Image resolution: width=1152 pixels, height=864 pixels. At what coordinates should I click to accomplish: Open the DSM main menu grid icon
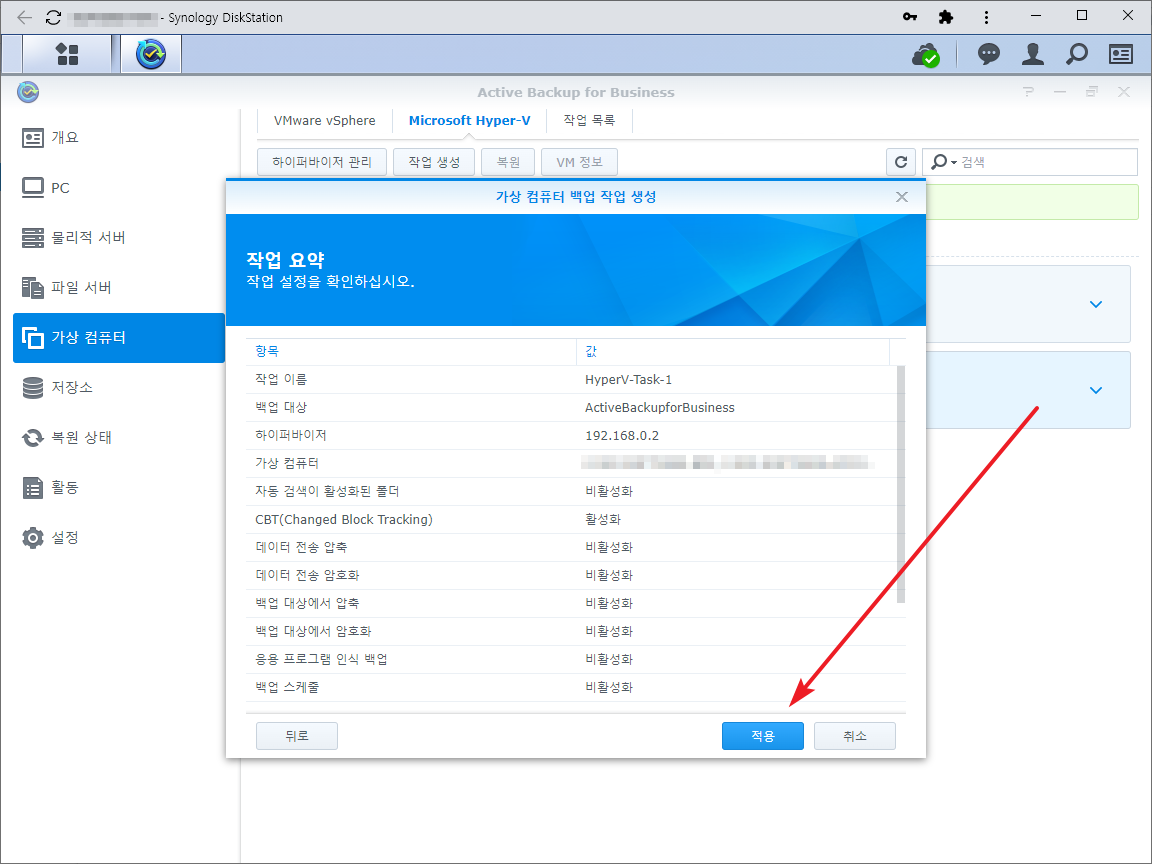tap(67, 54)
